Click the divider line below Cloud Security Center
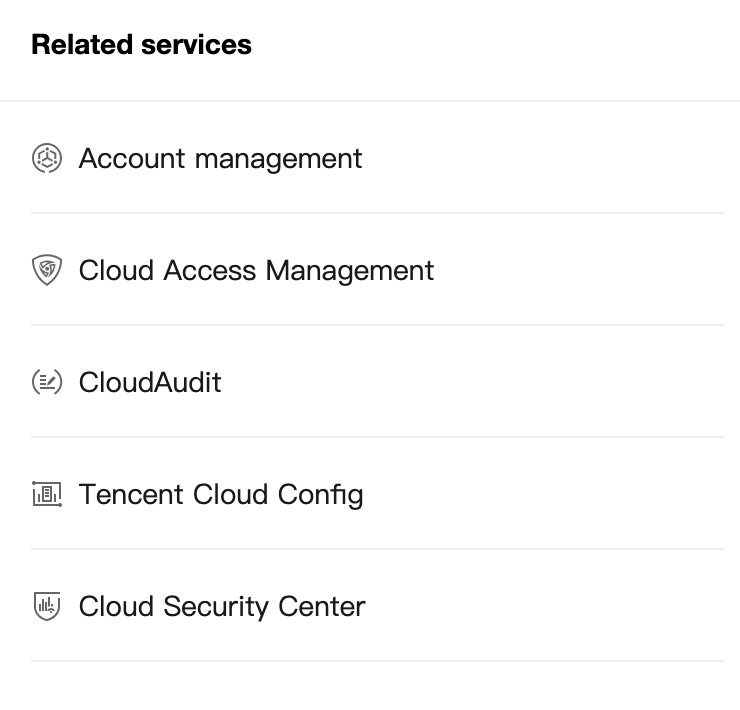Image resolution: width=740 pixels, height=710 pixels. coord(376,661)
